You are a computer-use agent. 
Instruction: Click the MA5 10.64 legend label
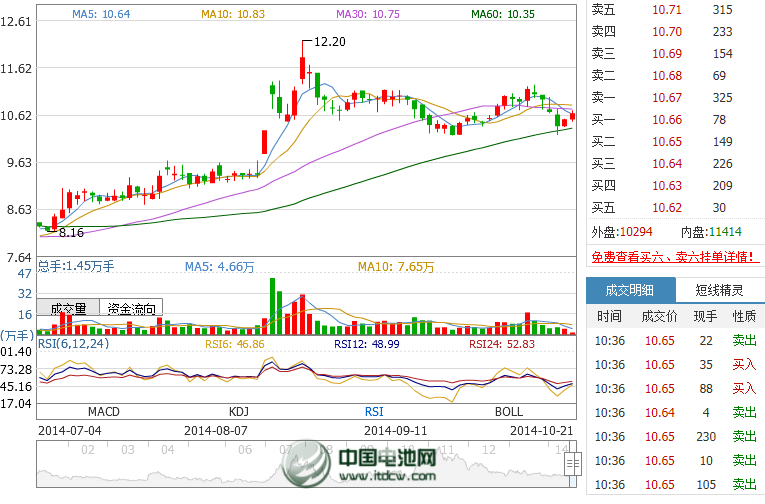point(101,14)
